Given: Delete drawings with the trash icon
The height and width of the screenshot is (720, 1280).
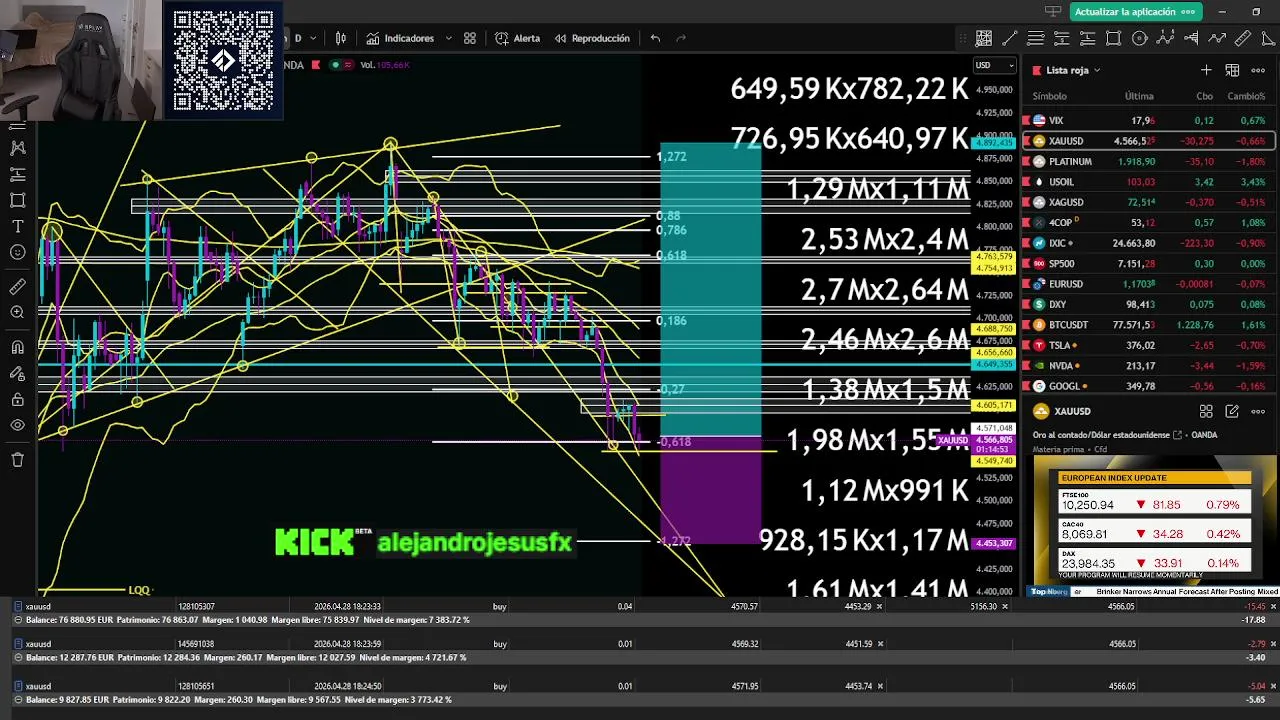Looking at the screenshot, I should pyautogui.click(x=17, y=460).
